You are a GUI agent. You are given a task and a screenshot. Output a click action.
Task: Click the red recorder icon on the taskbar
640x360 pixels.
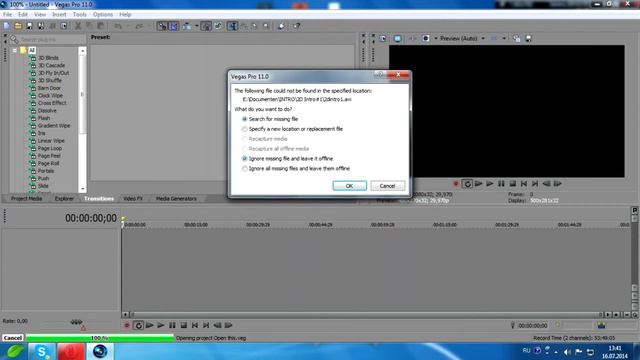coord(71,351)
